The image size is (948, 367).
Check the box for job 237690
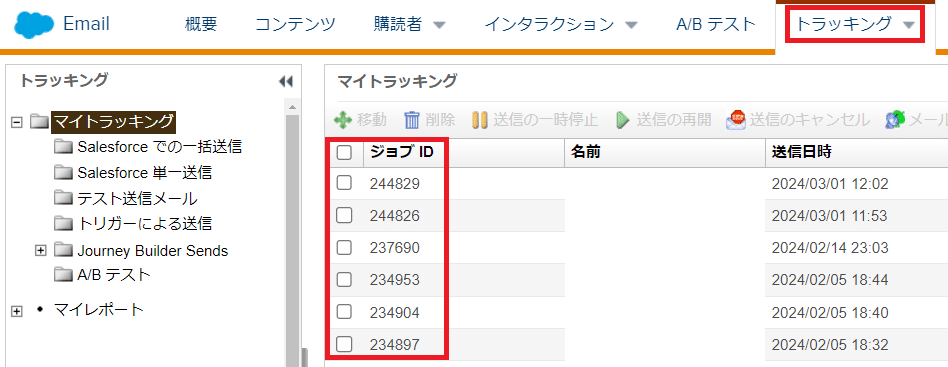pos(344,247)
